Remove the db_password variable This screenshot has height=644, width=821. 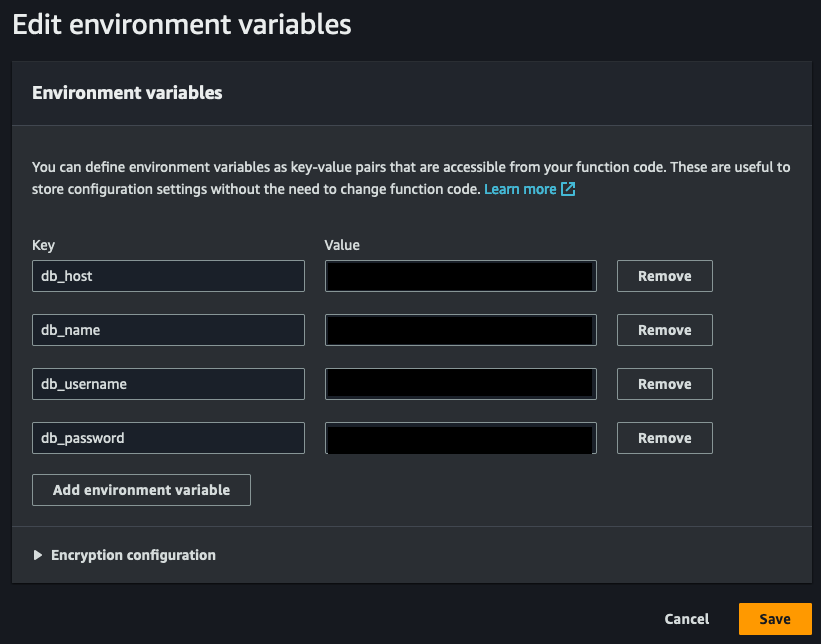click(664, 438)
